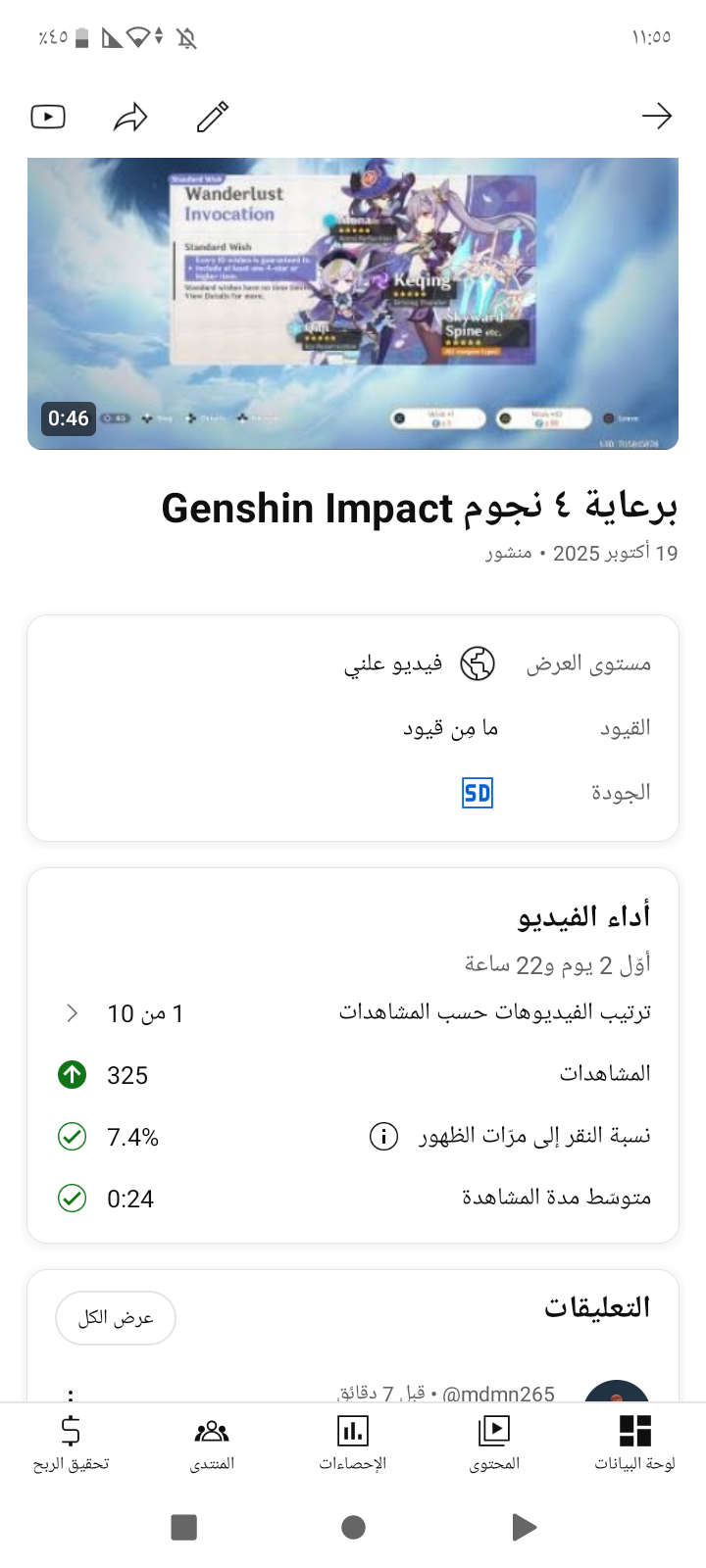The height and width of the screenshot is (1568, 706).
Task: Tap the green up-arrow next to 325 views
Action: (x=72, y=1075)
